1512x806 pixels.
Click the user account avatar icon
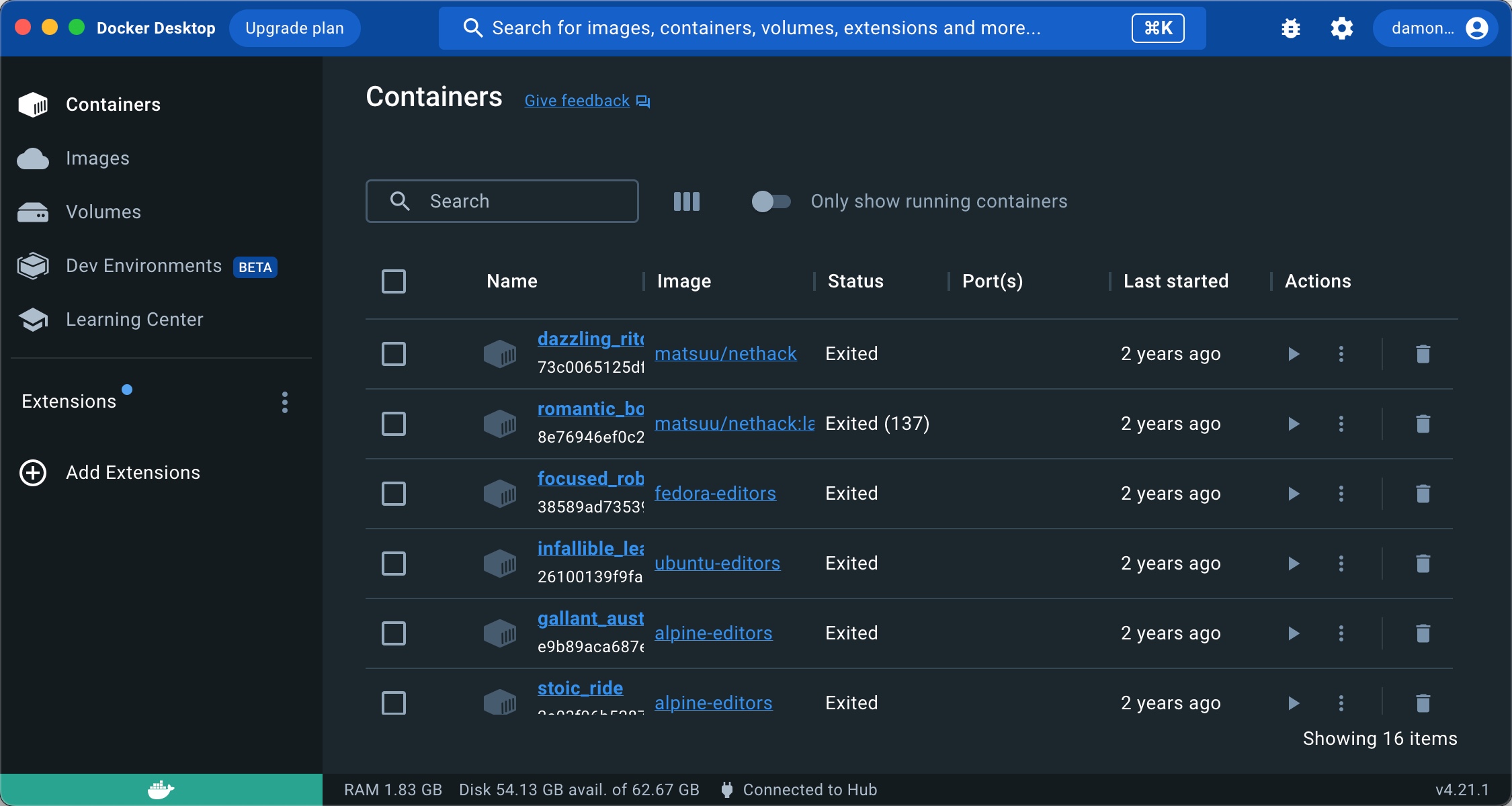tap(1476, 28)
